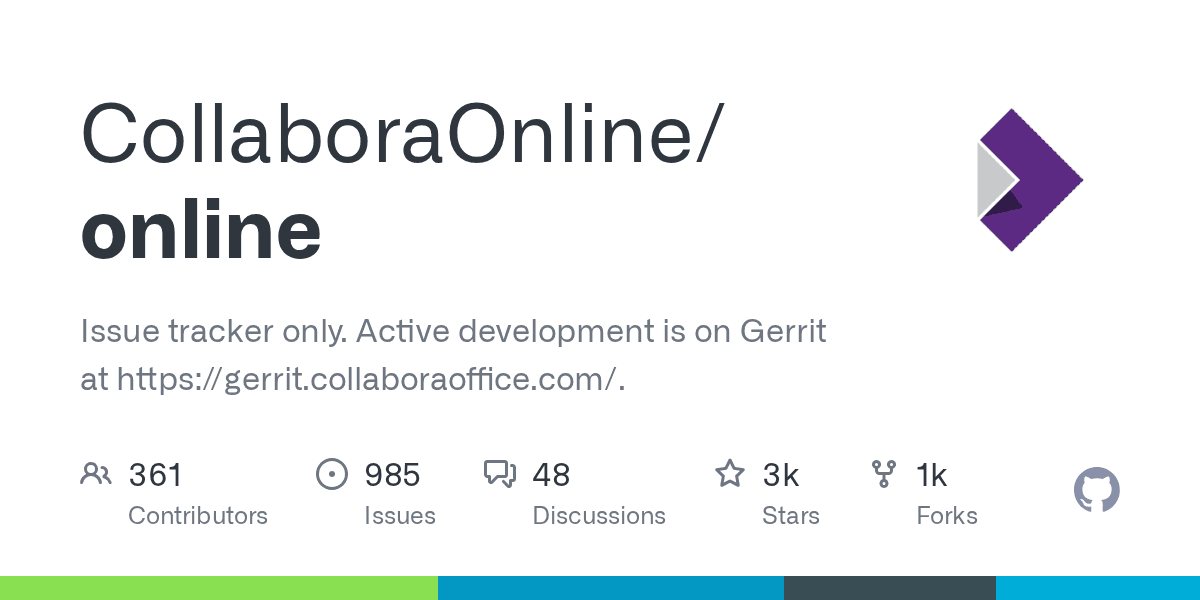Click the "985" issues count
Screen dimensions: 1200x600
[392, 474]
